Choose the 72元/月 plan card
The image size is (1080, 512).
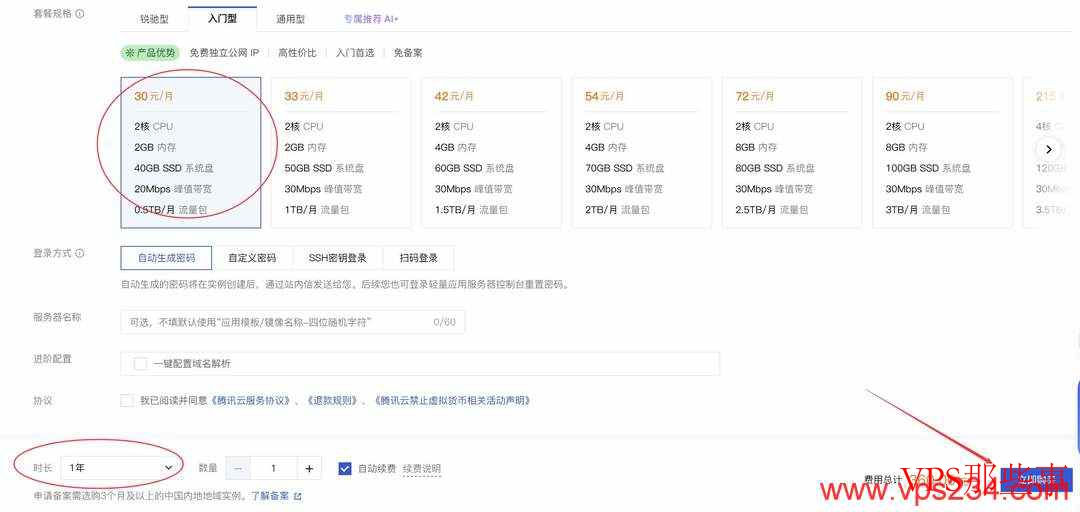point(791,152)
